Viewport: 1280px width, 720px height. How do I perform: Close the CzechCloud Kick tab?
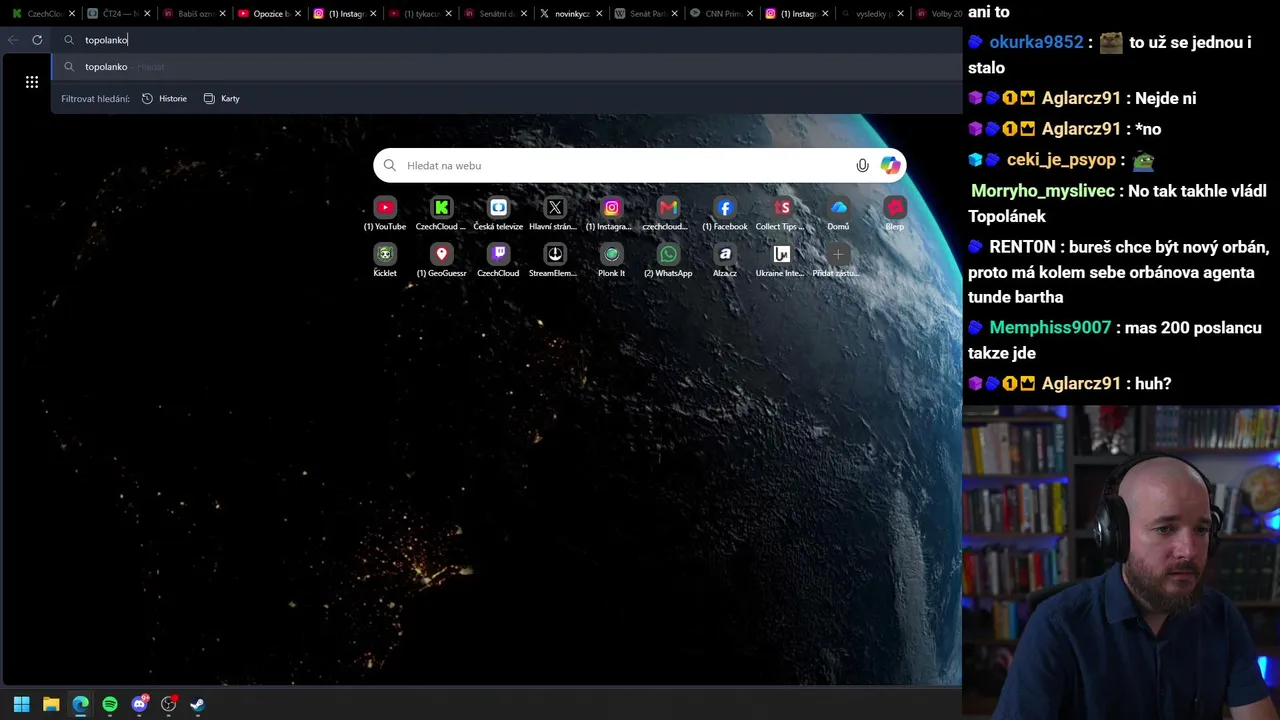point(72,14)
